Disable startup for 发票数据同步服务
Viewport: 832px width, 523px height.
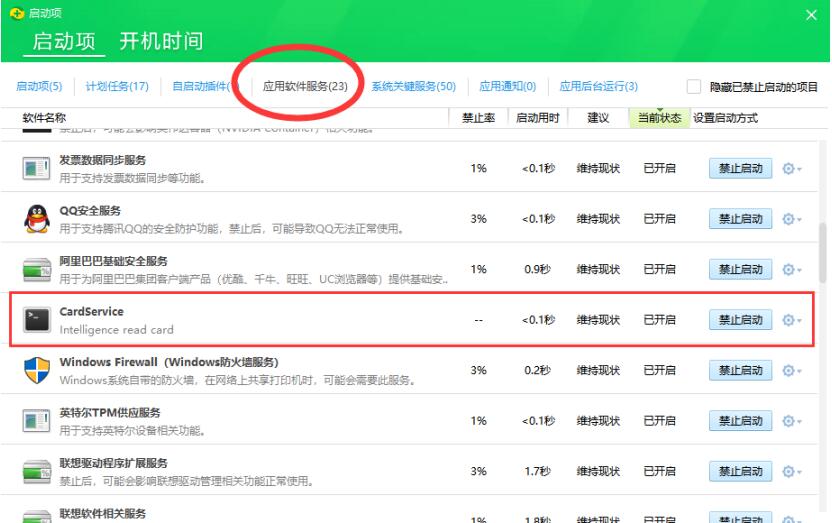coord(740,168)
